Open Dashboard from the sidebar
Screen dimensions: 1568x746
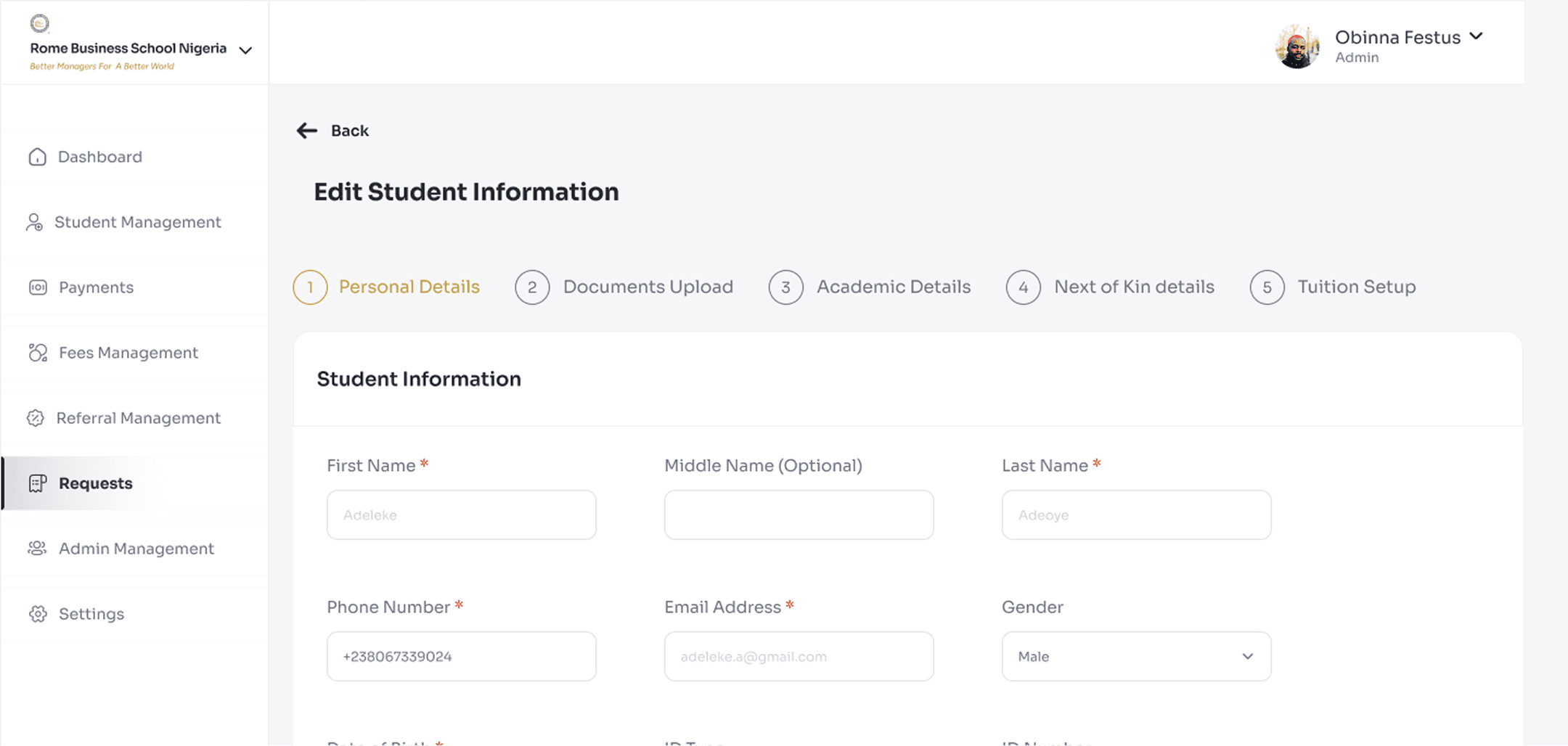coord(99,157)
